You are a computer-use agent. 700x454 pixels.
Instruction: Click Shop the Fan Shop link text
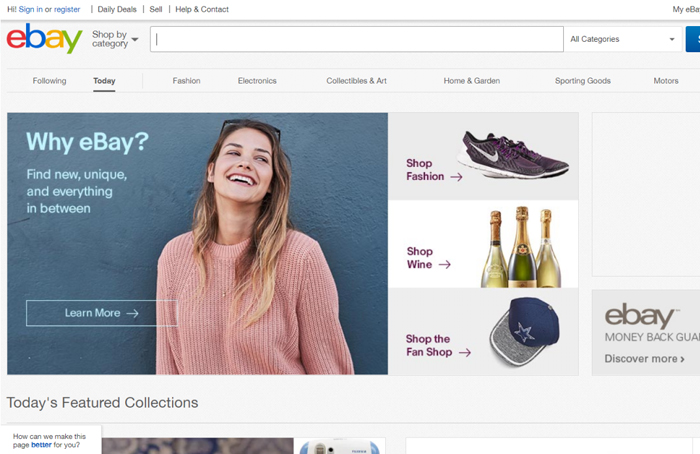tap(429, 346)
